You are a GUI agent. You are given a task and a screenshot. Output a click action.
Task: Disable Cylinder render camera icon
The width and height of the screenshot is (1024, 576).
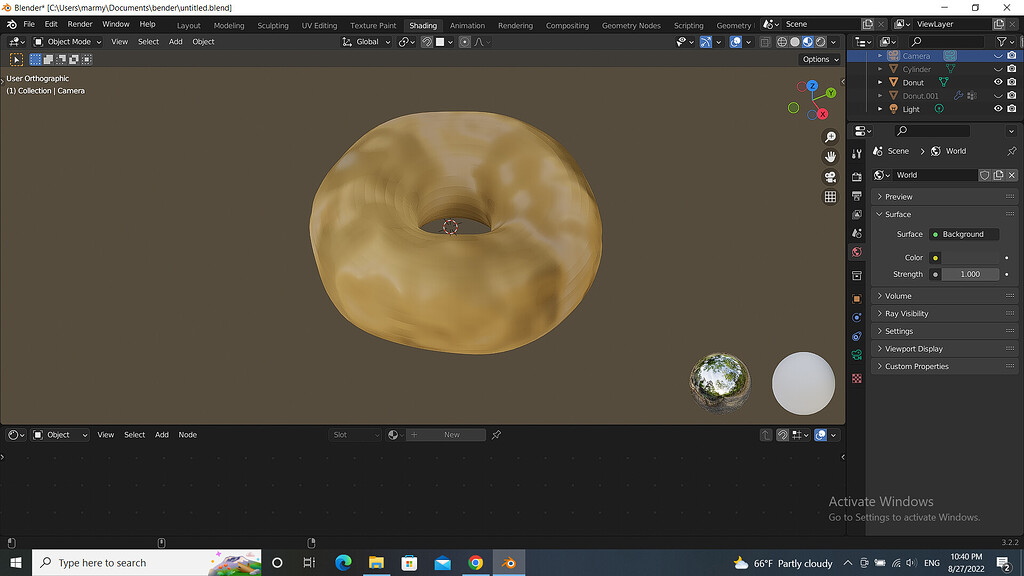(1012, 69)
